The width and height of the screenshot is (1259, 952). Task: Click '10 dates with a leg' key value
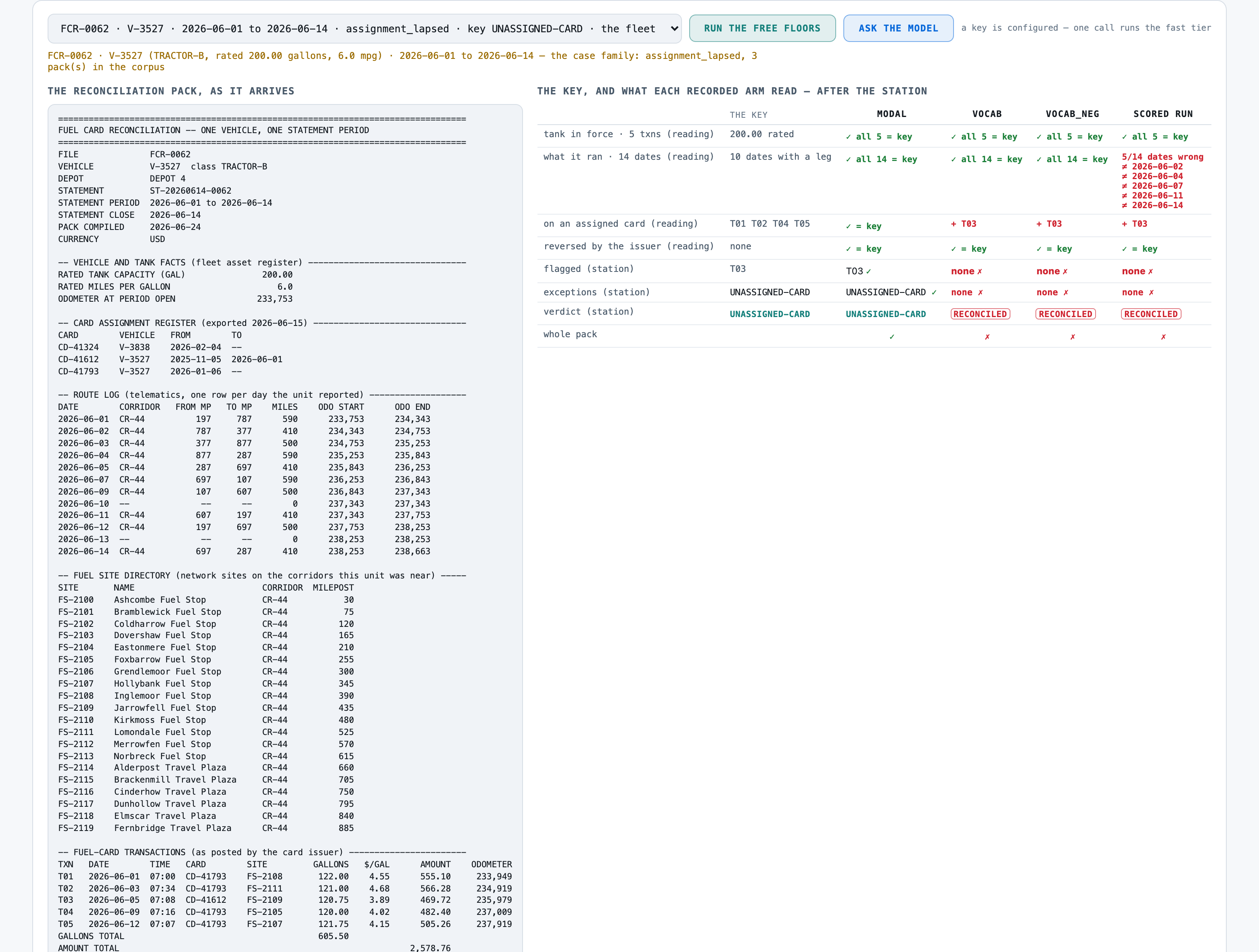780,157
